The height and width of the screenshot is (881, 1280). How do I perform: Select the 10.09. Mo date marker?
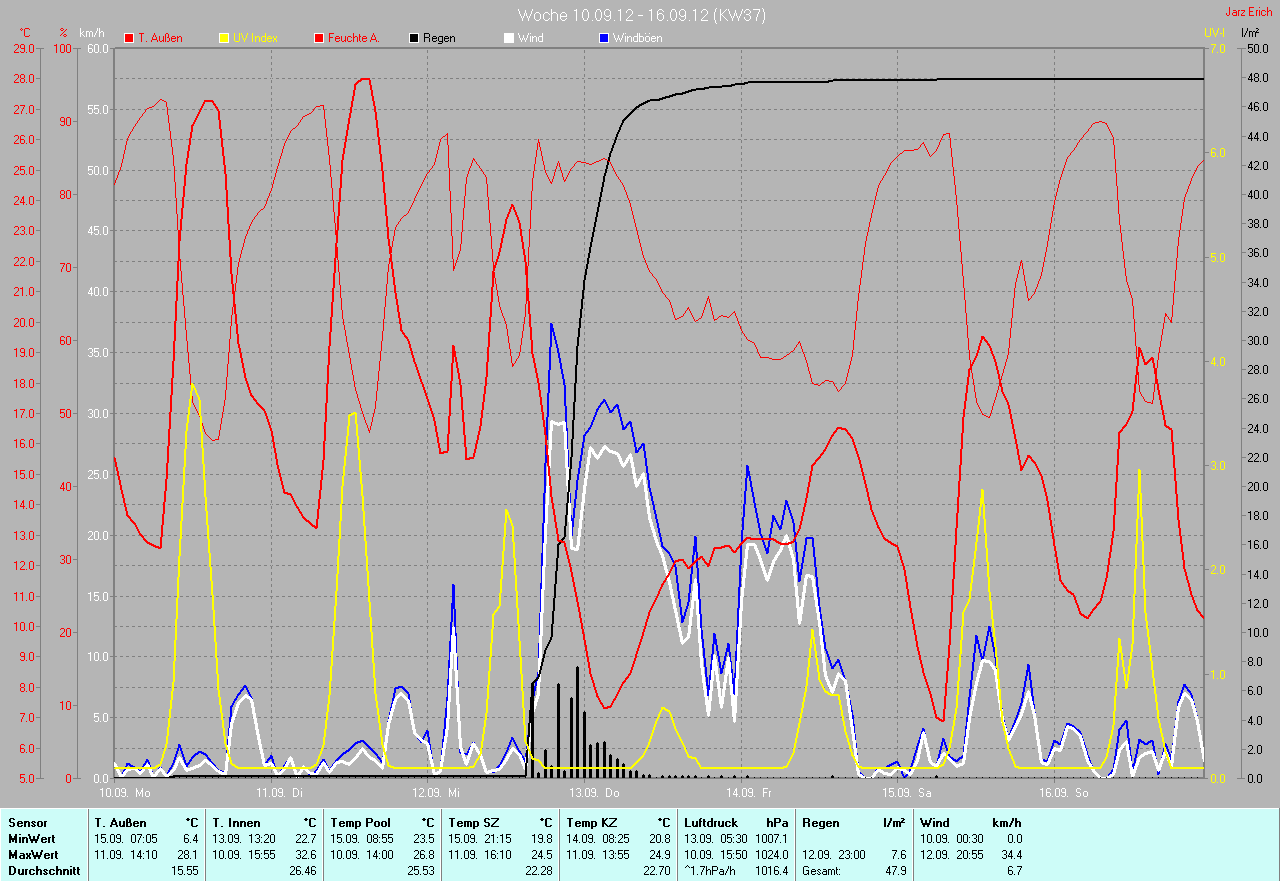[125, 792]
